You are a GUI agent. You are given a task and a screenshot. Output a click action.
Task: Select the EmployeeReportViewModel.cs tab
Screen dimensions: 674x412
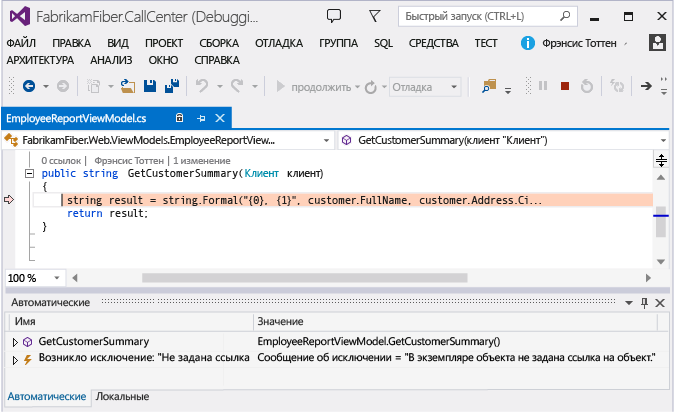(x=76, y=118)
